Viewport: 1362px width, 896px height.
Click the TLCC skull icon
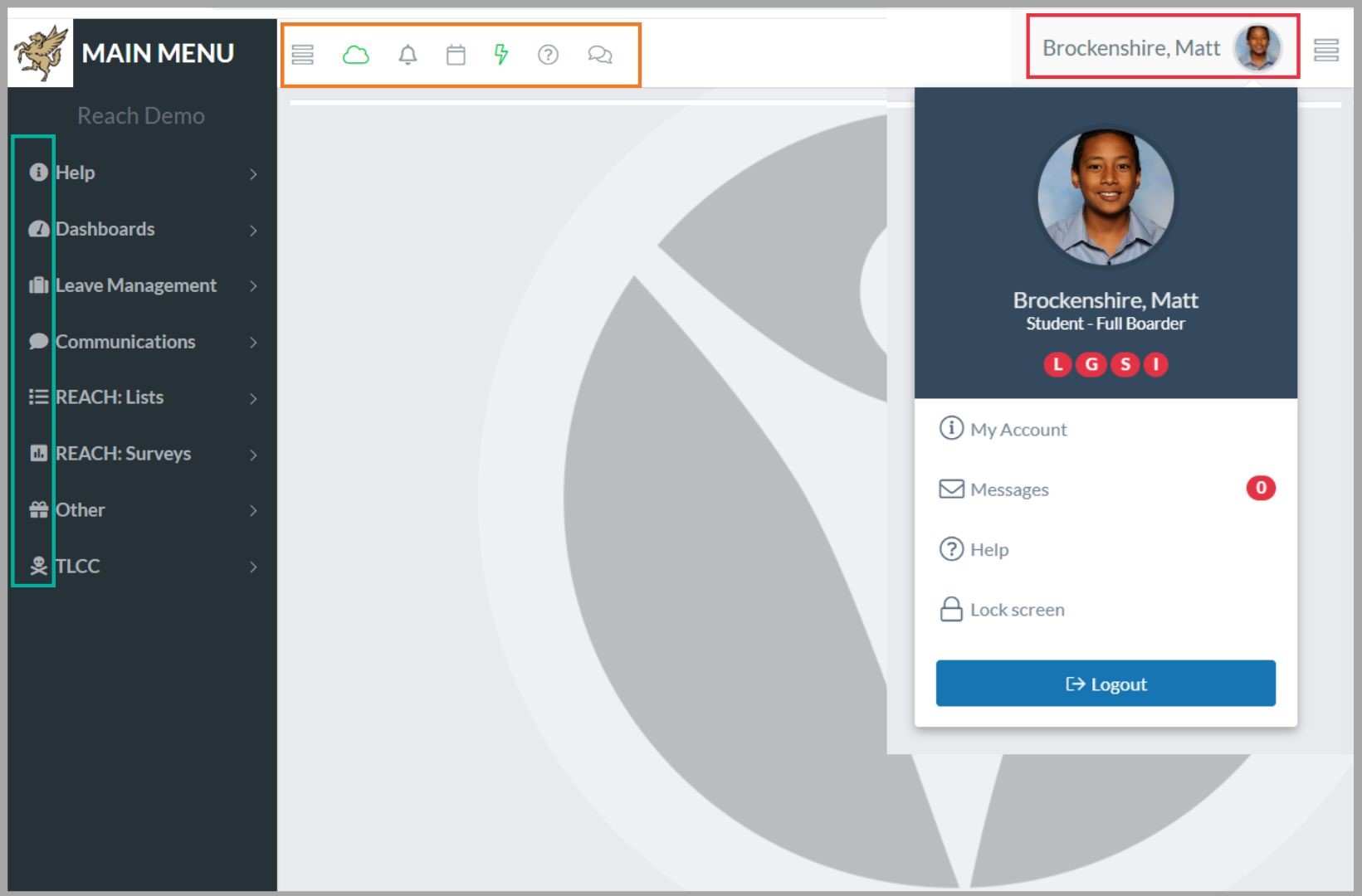pyautogui.click(x=38, y=566)
